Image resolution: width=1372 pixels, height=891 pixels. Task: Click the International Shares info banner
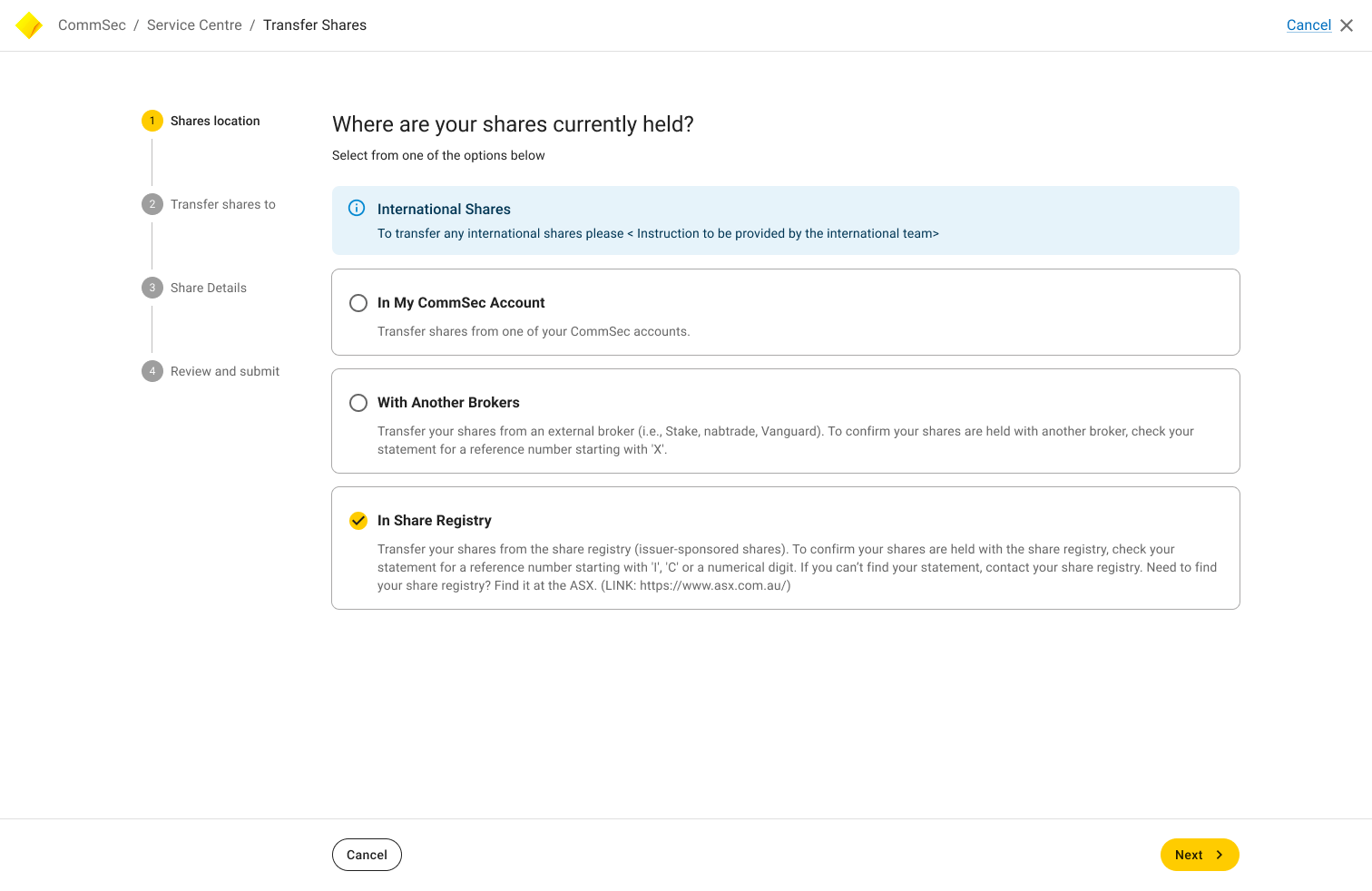785,220
